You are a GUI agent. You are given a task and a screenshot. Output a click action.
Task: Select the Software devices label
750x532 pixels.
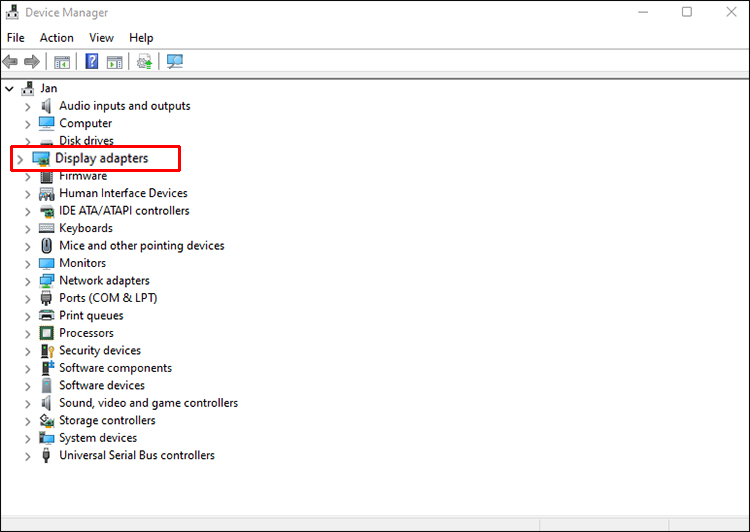coord(102,386)
